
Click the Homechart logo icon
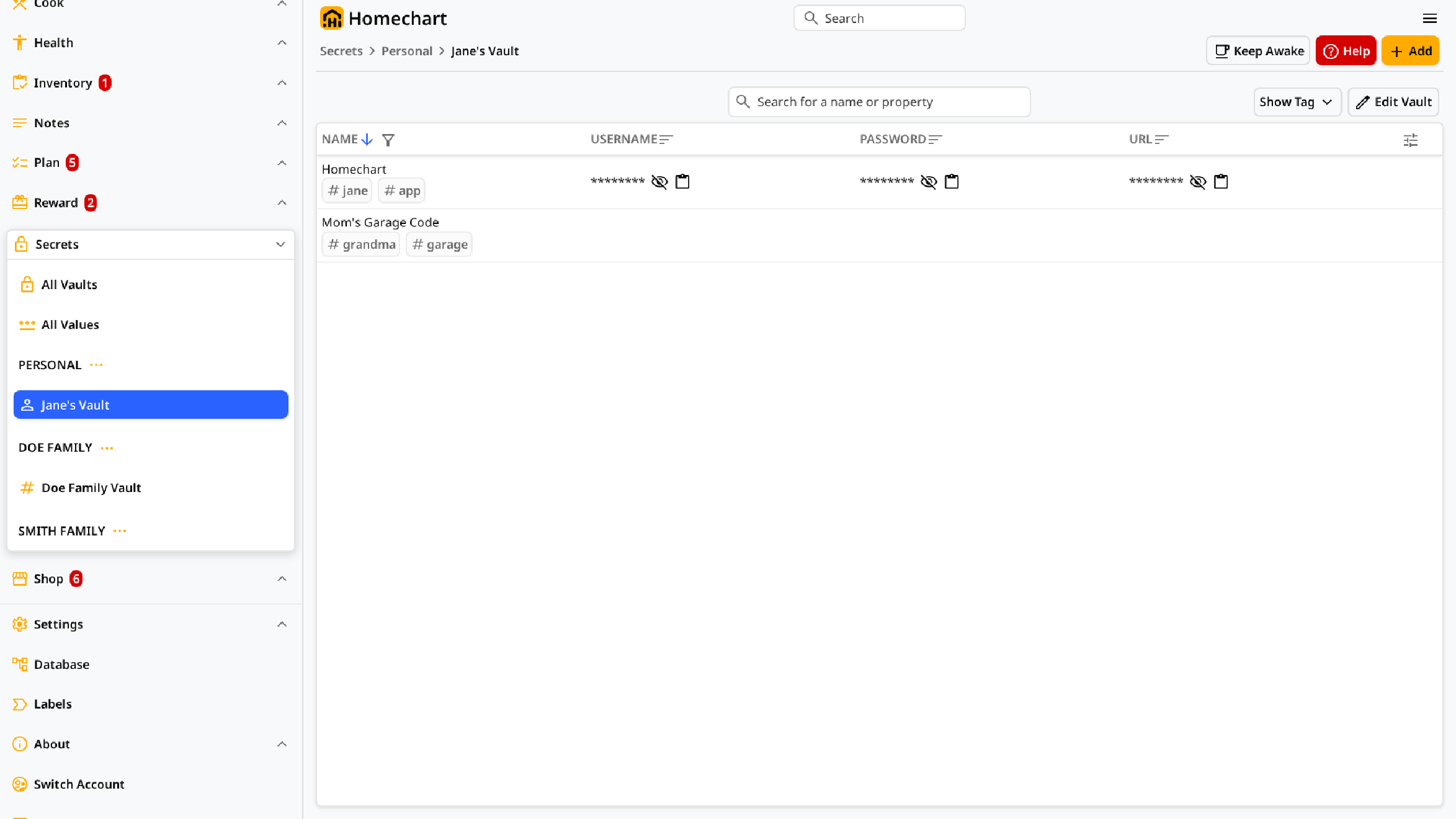point(331,19)
